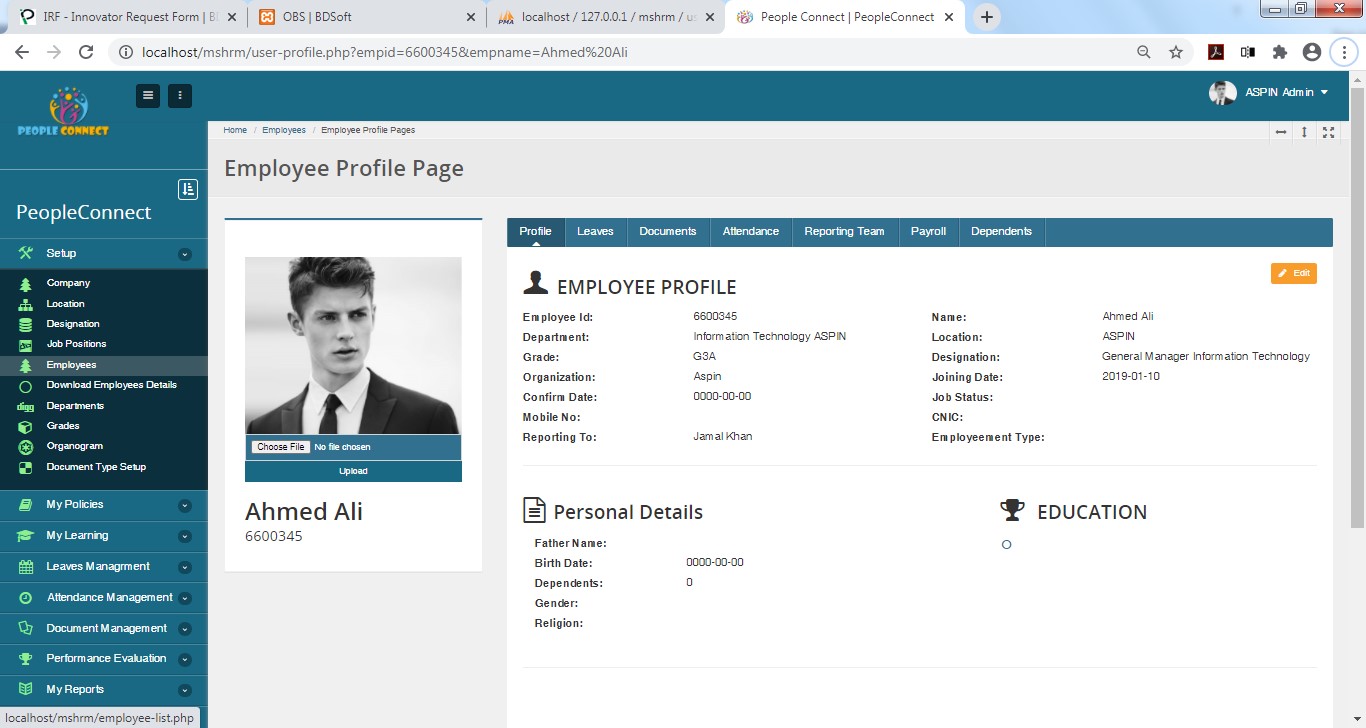Click the vertical dots icon in header
Viewport: 1366px width, 728px height.
180,96
